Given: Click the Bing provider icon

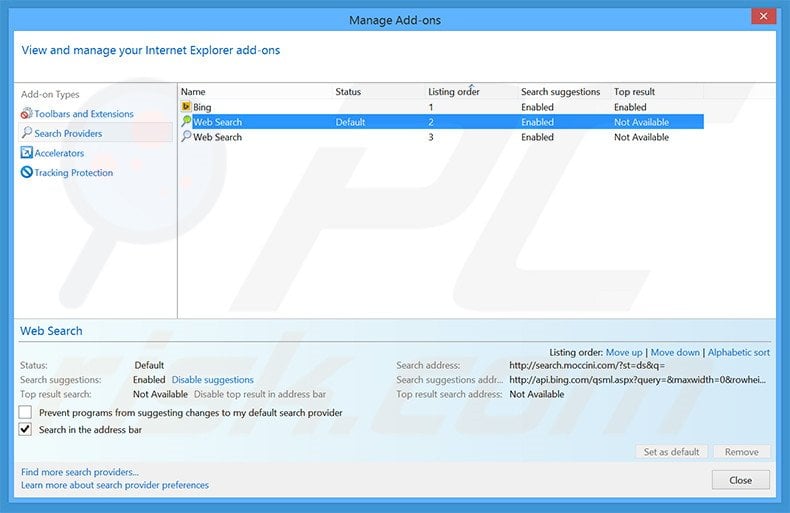Looking at the screenshot, I should 186,106.
